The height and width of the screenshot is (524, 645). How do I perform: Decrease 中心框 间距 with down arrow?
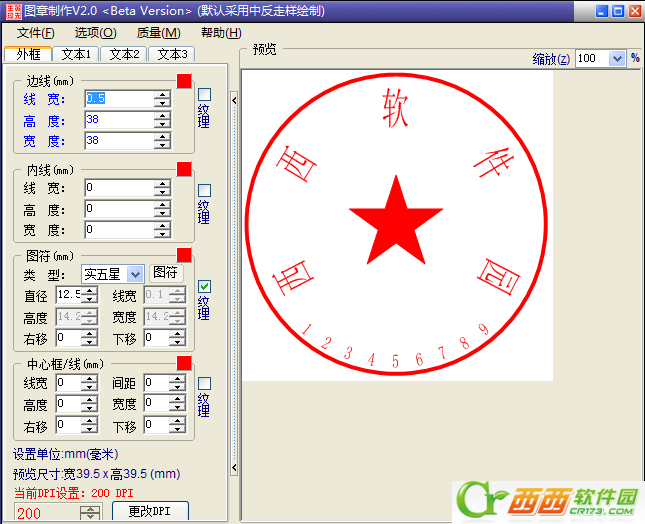click(x=177, y=387)
